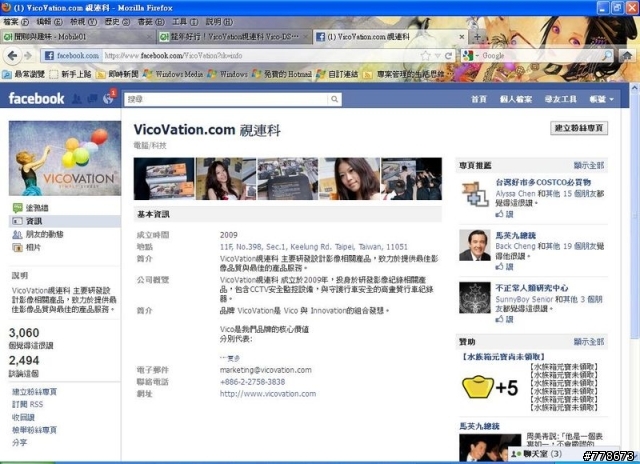Reload the page with the refresh icon

coord(448,56)
